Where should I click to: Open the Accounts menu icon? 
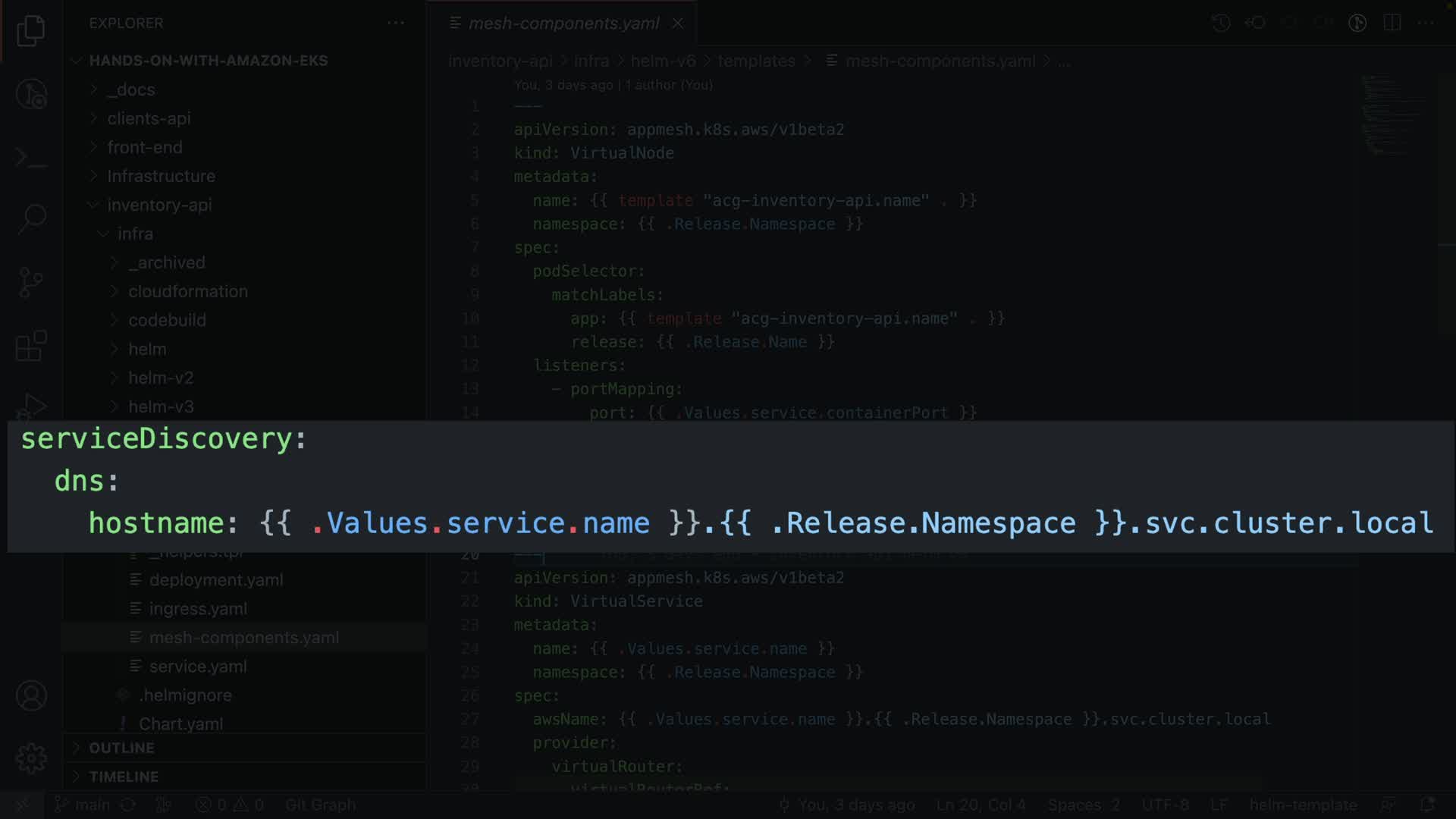point(31,695)
